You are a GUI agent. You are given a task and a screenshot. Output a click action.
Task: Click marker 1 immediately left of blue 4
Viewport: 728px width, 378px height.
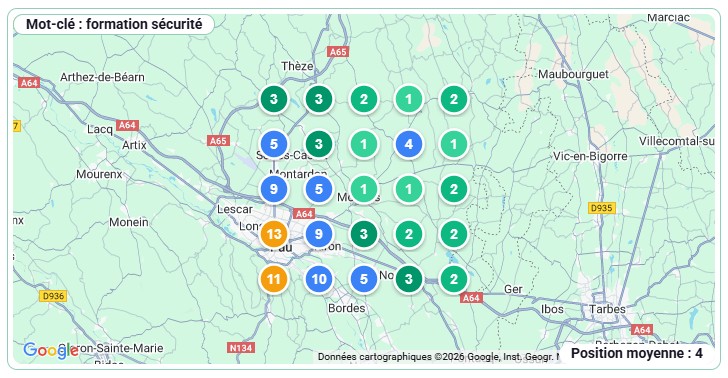tap(364, 144)
